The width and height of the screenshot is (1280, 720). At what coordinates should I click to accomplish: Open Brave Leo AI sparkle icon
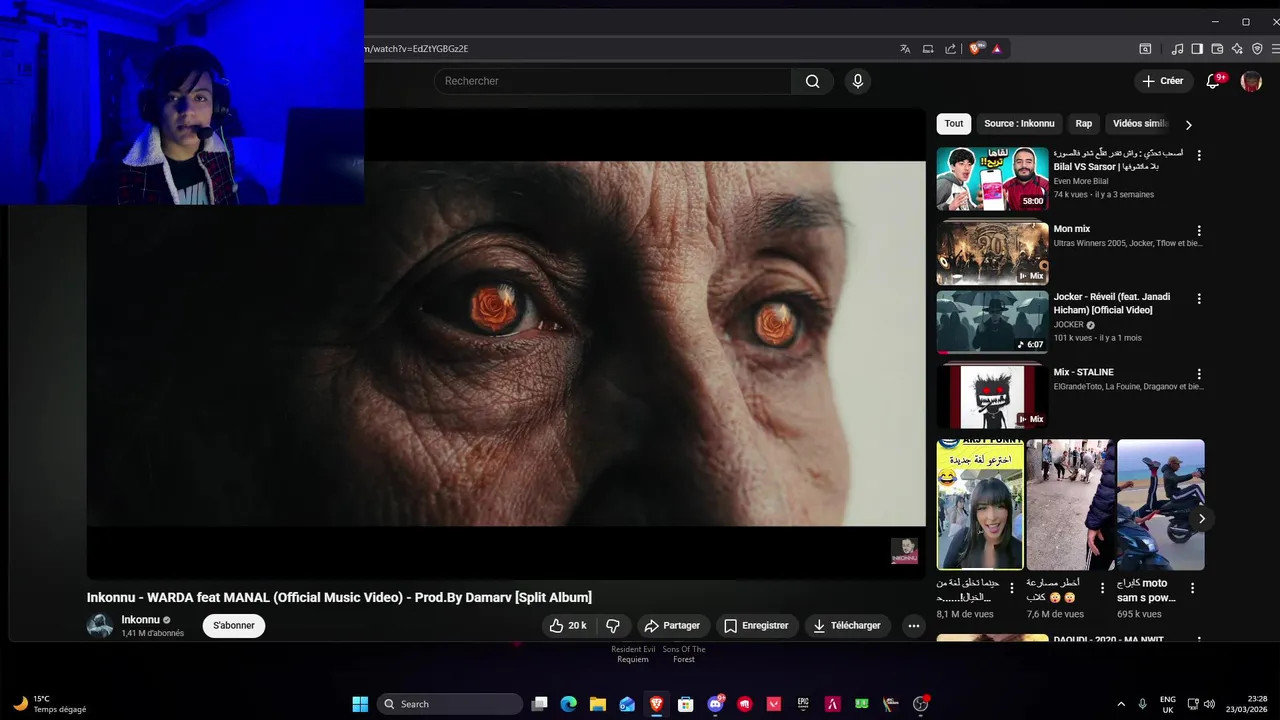pyautogui.click(x=1237, y=48)
